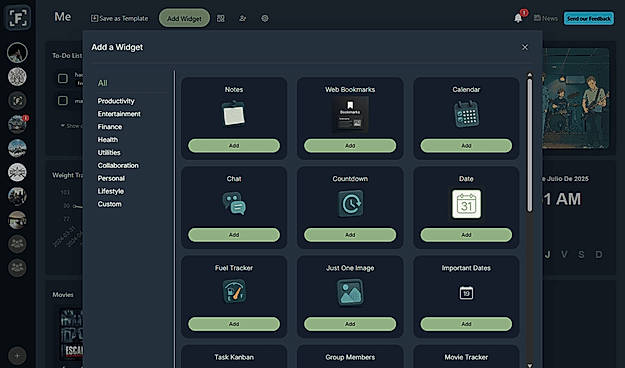
Task: Add the Just One Image widget
Action: 350,324
